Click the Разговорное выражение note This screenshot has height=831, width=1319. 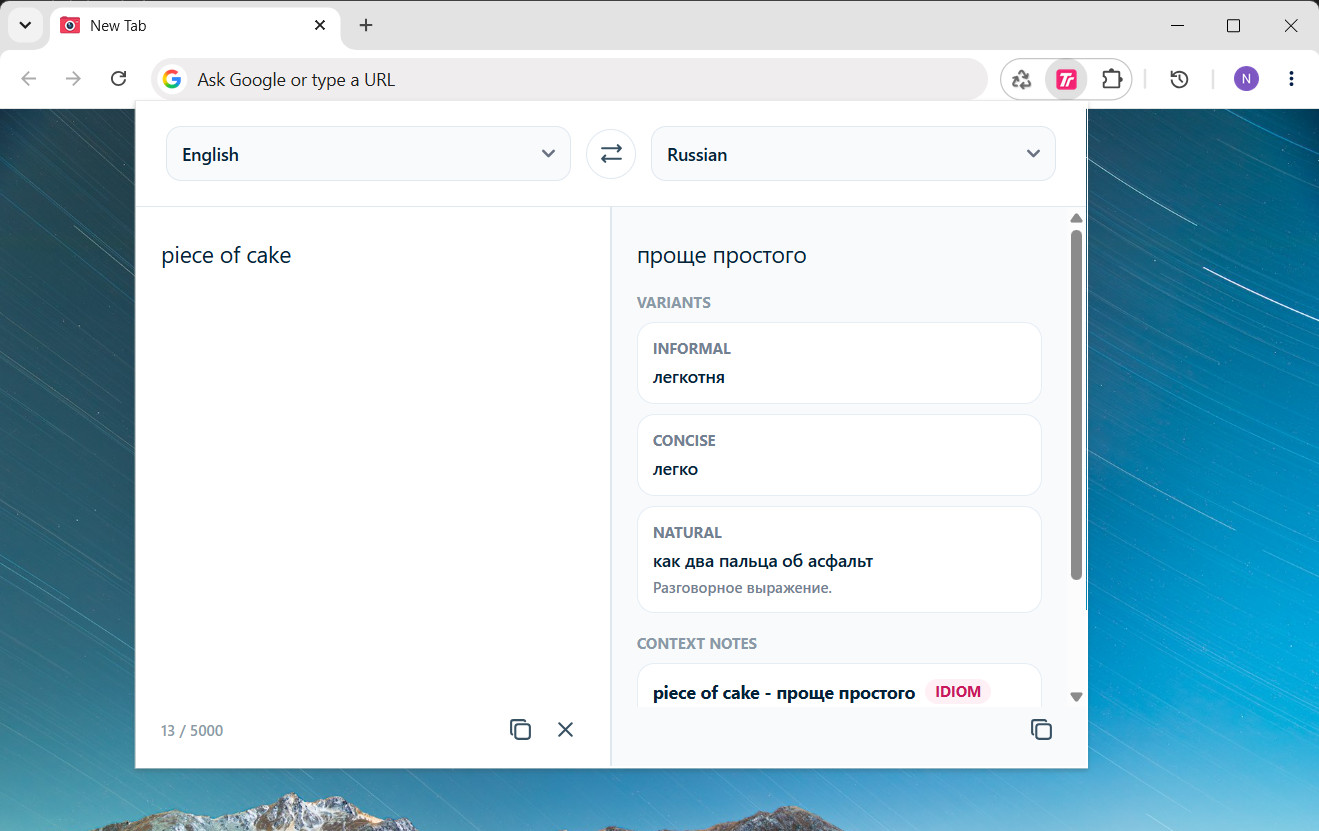pyautogui.click(x=742, y=588)
